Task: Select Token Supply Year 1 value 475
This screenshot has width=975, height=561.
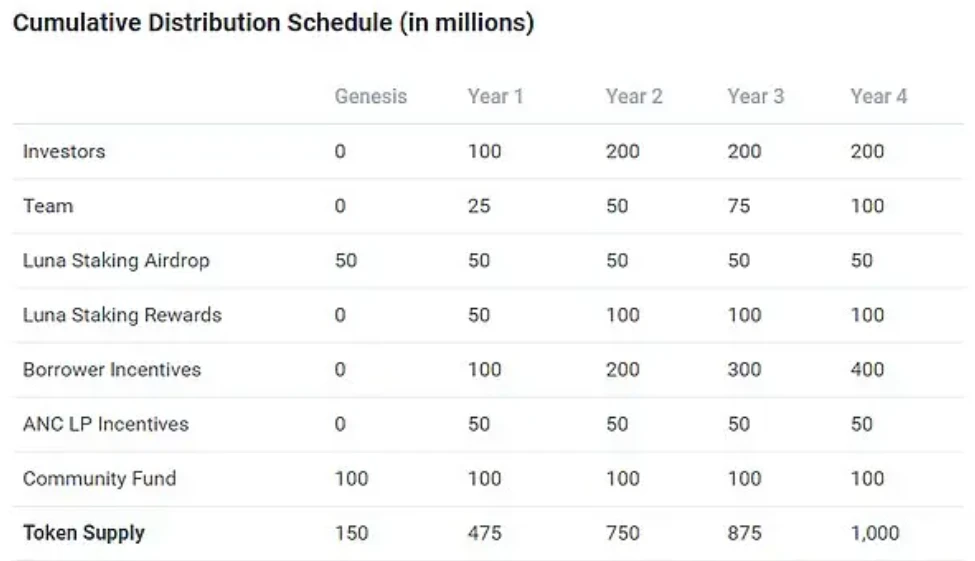Action: pos(485,533)
